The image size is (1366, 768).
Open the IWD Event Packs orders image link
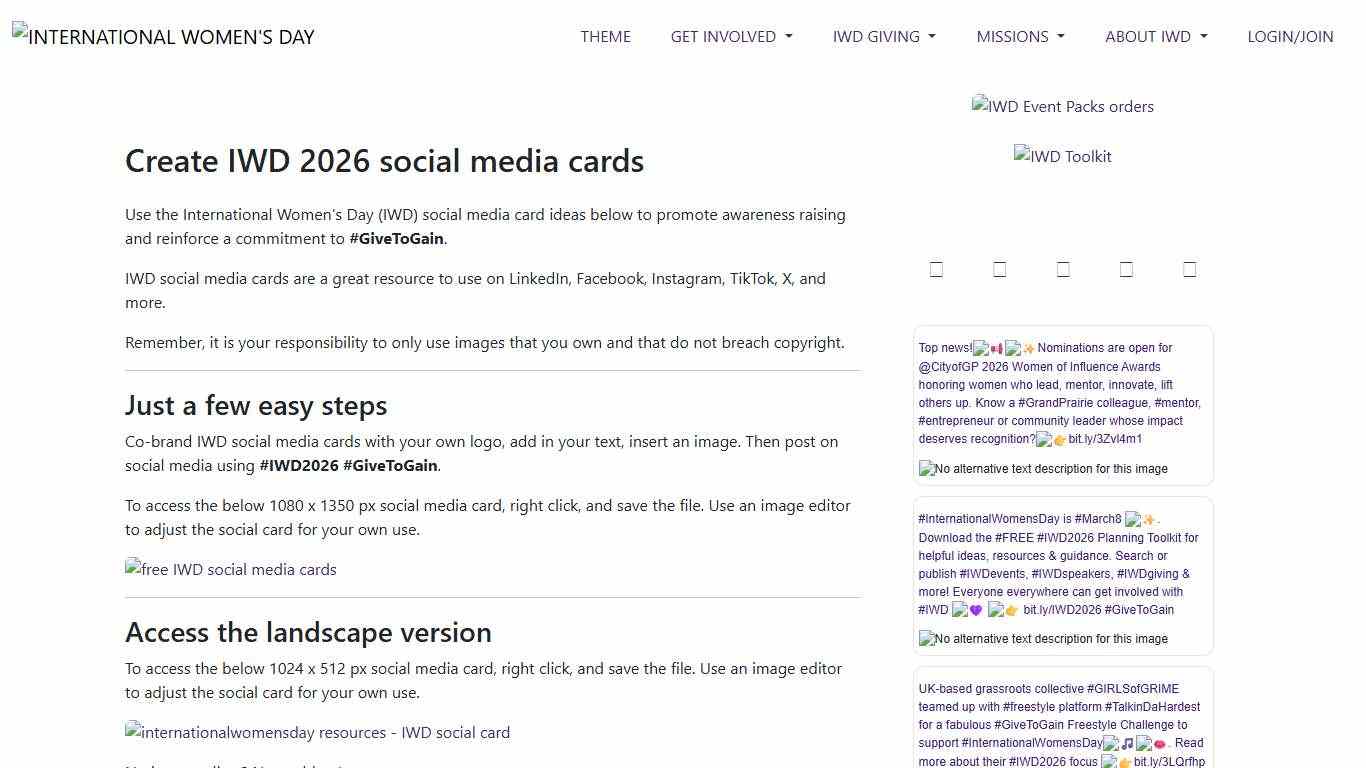pyautogui.click(x=1062, y=106)
